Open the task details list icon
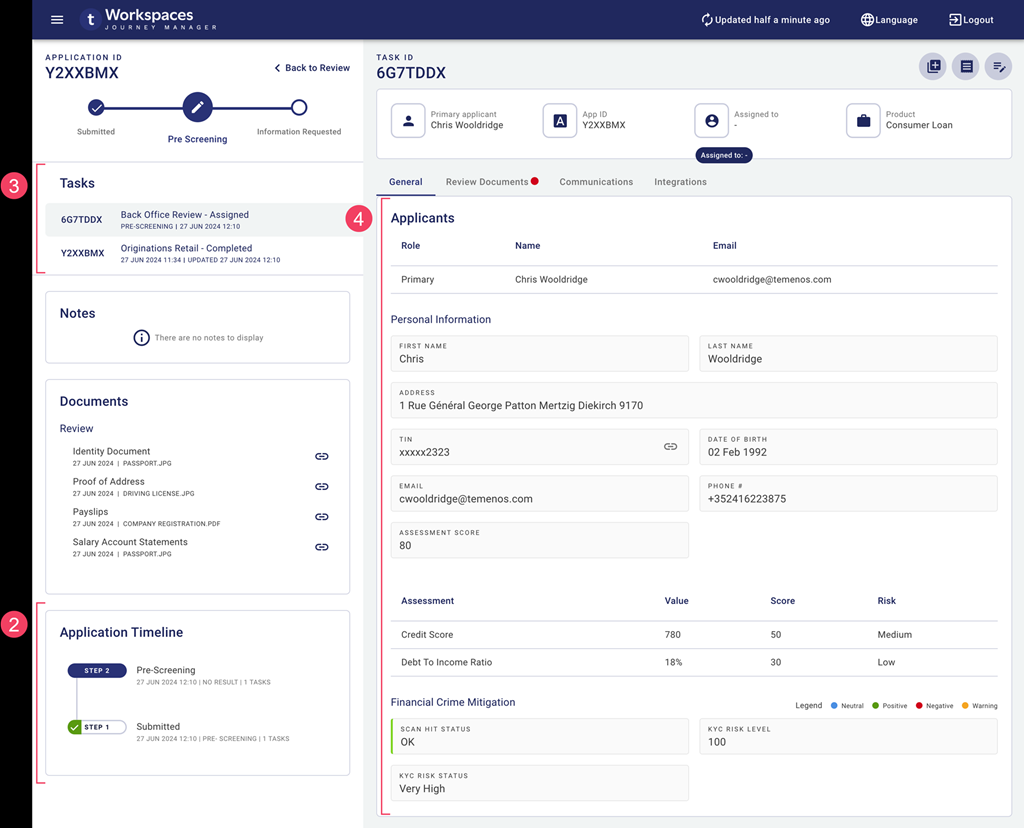Screen dimensions: 1024x828 [966, 67]
